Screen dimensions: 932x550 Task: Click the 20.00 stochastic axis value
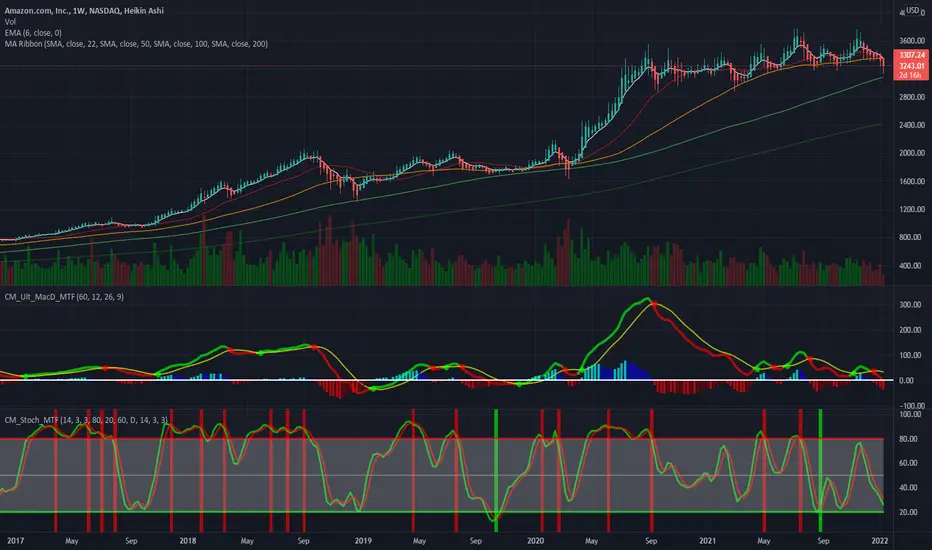coord(908,512)
